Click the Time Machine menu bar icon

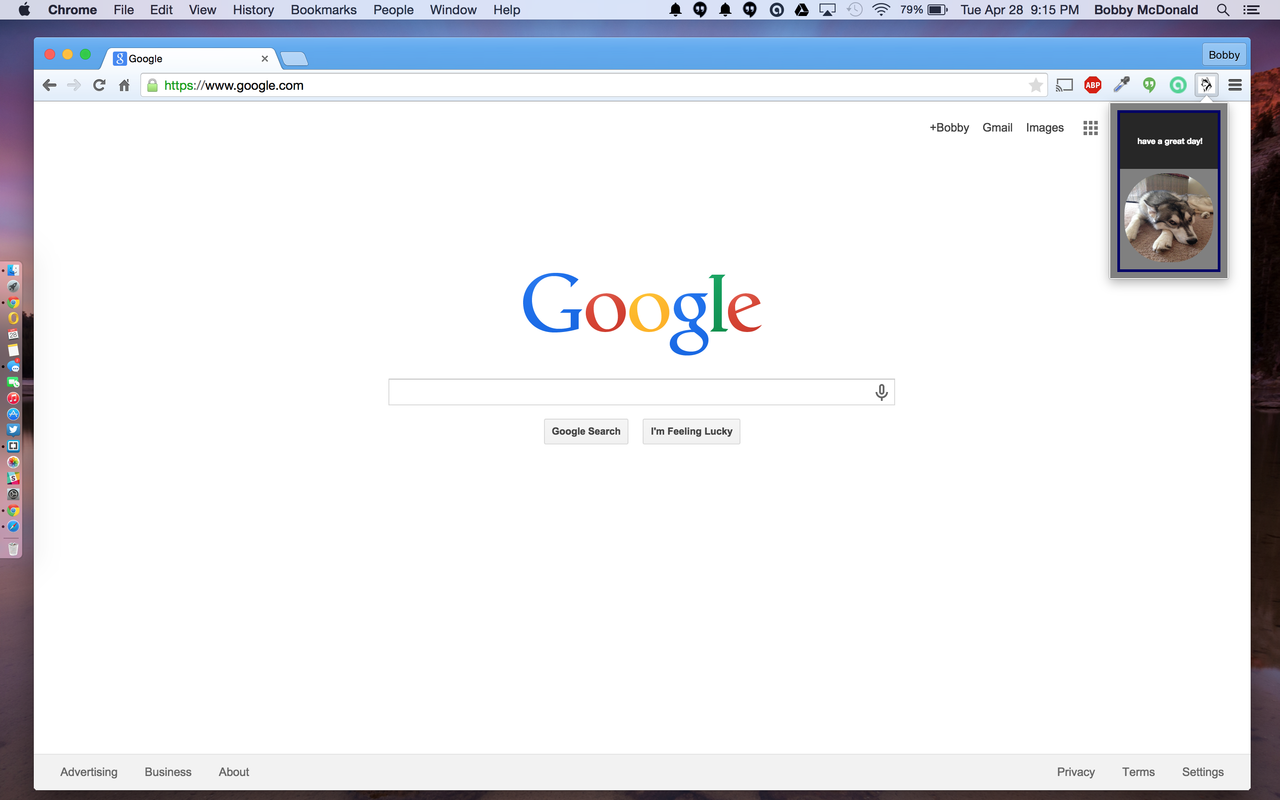click(853, 10)
